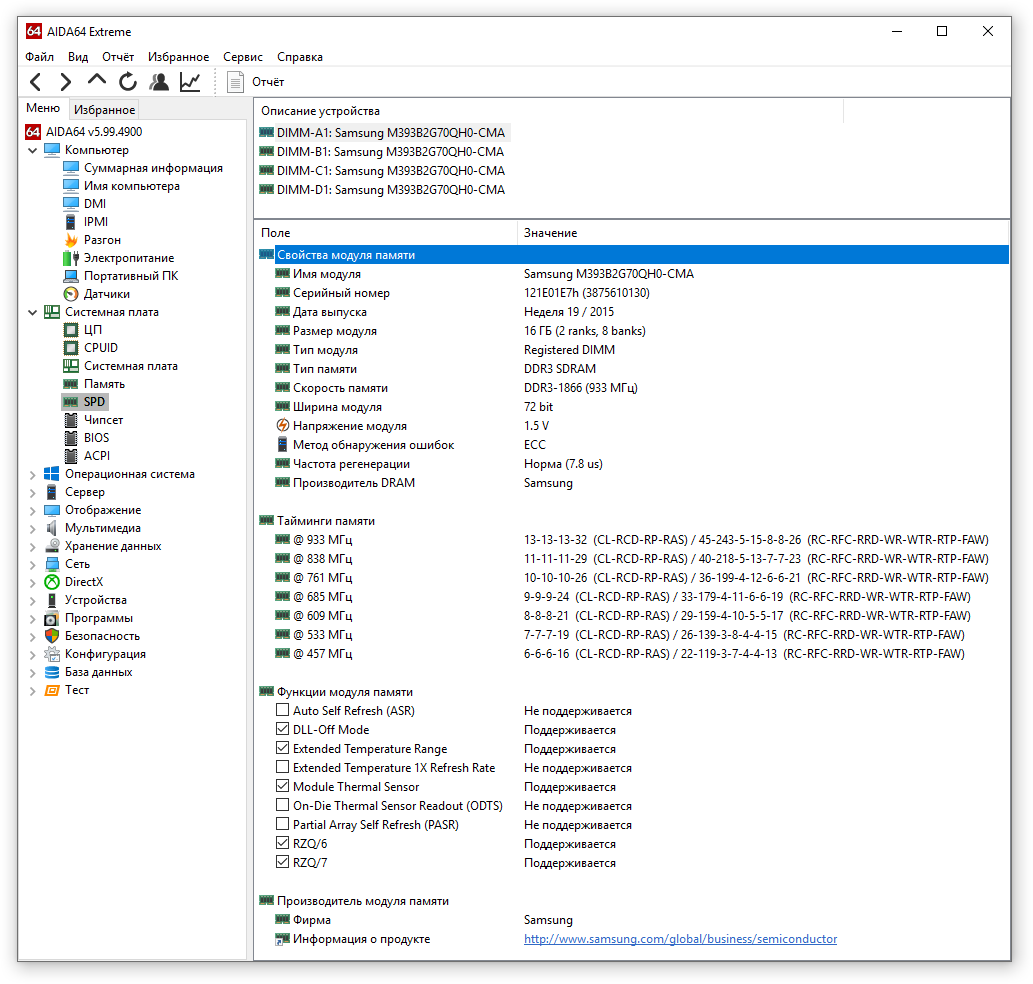Expand the Мультимедиа node
The image size is (1033, 984).
[x=32, y=528]
